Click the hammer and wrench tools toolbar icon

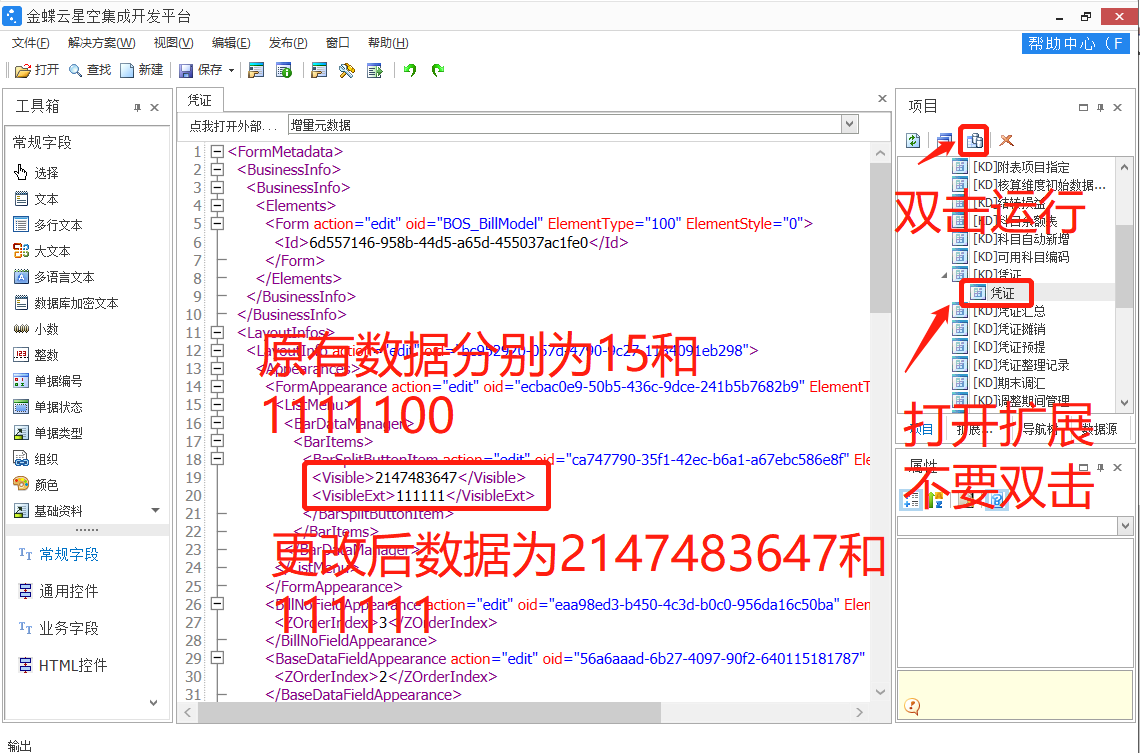tap(347, 71)
